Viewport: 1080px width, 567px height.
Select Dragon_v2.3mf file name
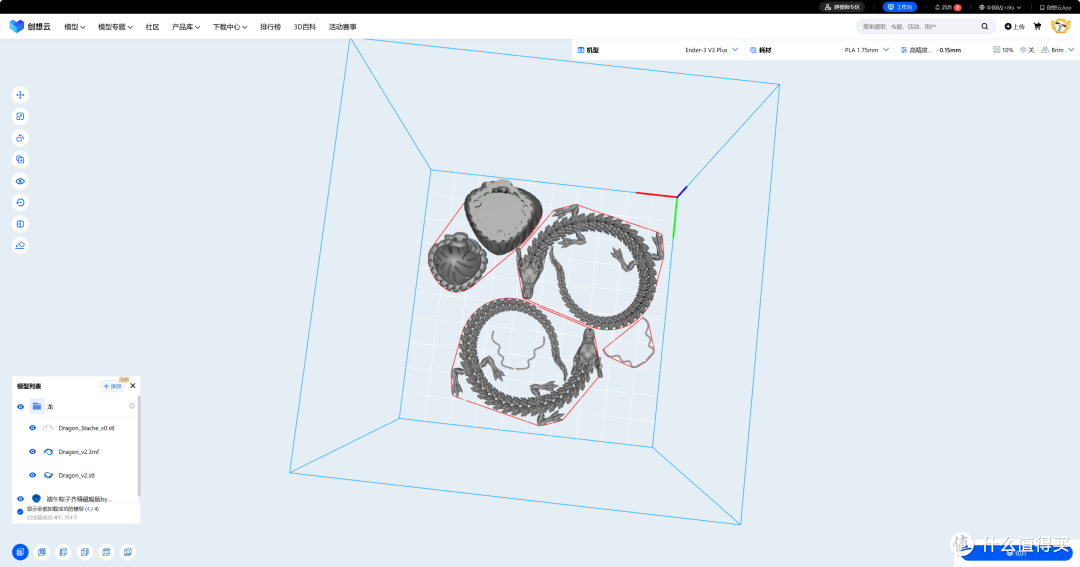pos(79,452)
